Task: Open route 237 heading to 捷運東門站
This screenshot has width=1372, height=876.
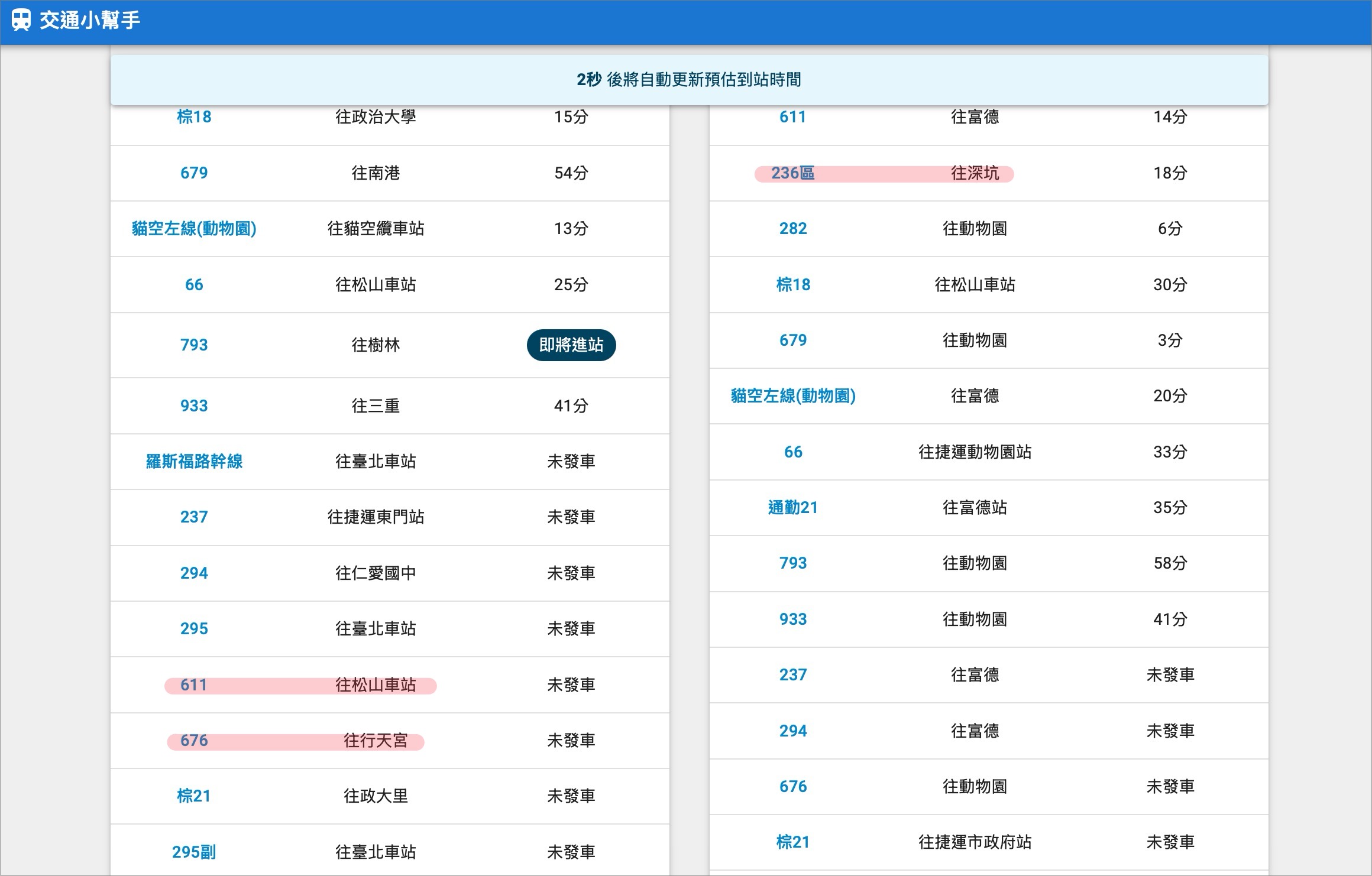Action: (194, 517)
